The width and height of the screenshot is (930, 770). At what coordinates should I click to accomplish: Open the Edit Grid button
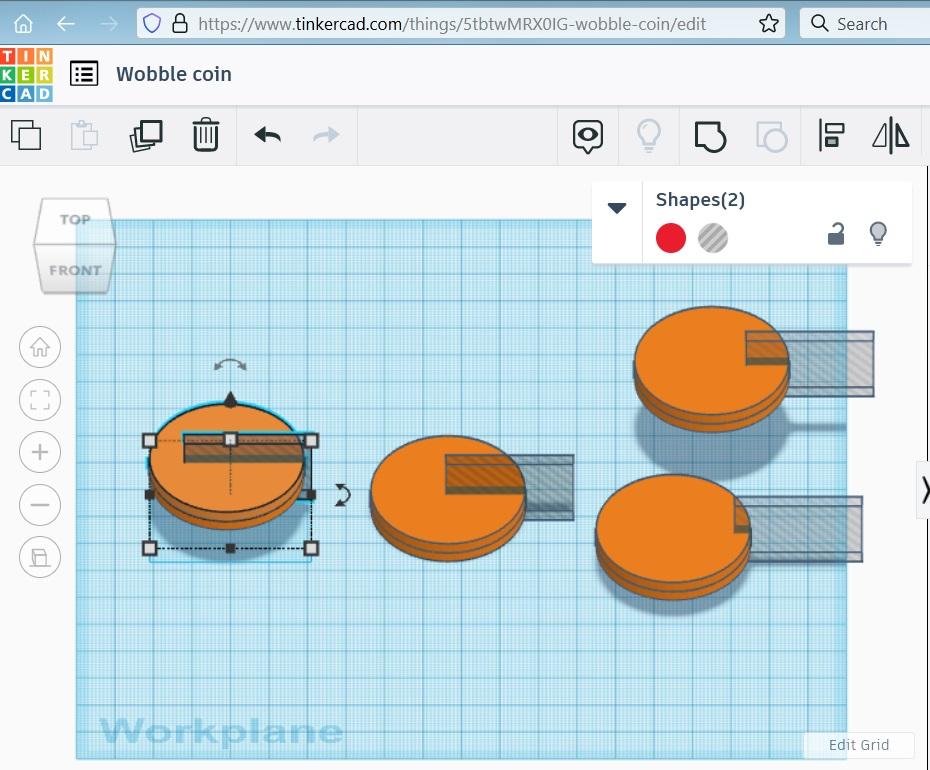tap(858, 744)
